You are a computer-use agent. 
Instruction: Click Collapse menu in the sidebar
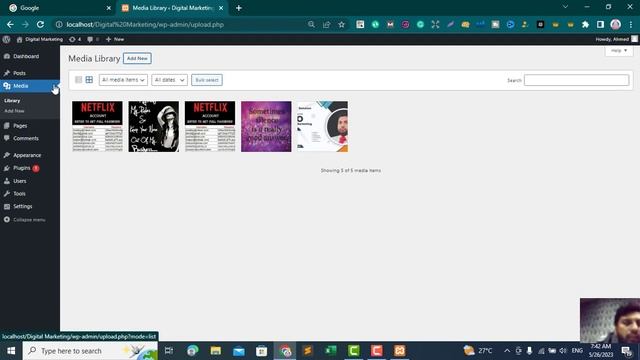tap(24, 220)
